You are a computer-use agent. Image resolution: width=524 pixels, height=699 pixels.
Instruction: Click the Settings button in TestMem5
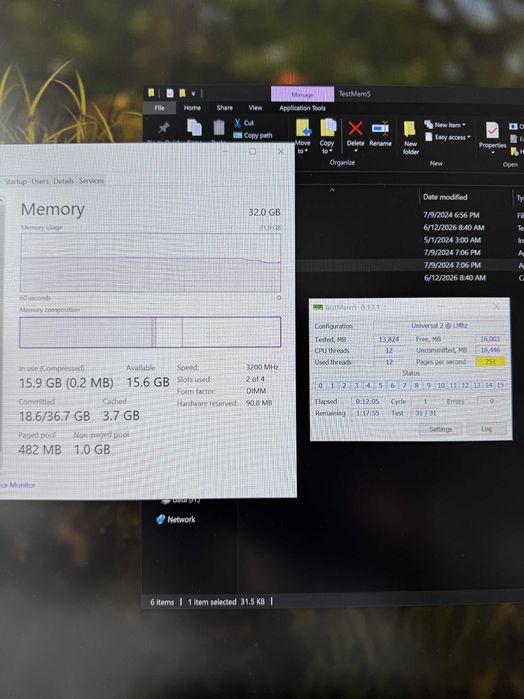(440, 429)
